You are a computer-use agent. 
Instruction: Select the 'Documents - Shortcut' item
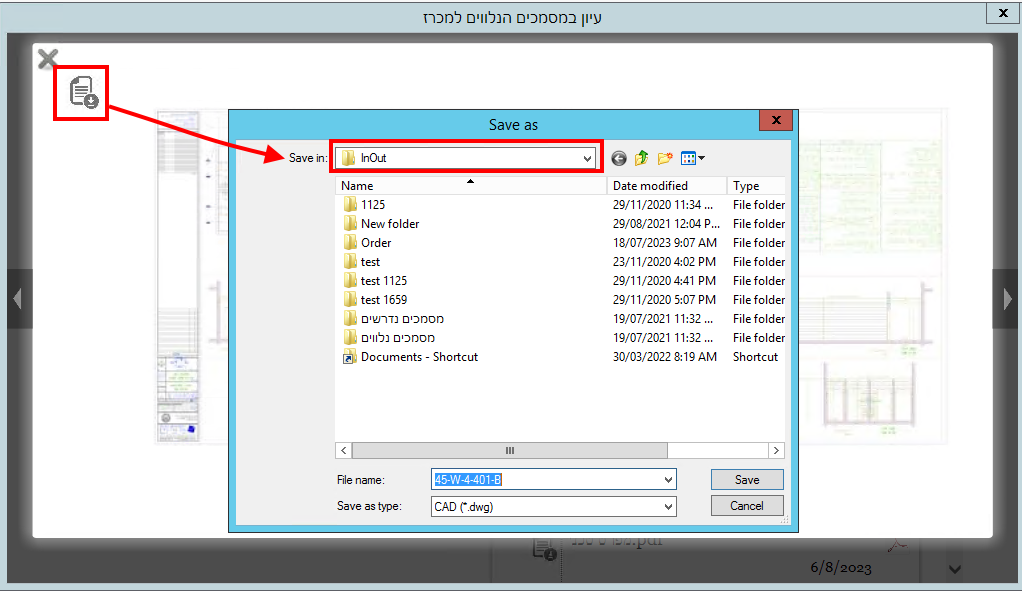(x=419, y=357)
